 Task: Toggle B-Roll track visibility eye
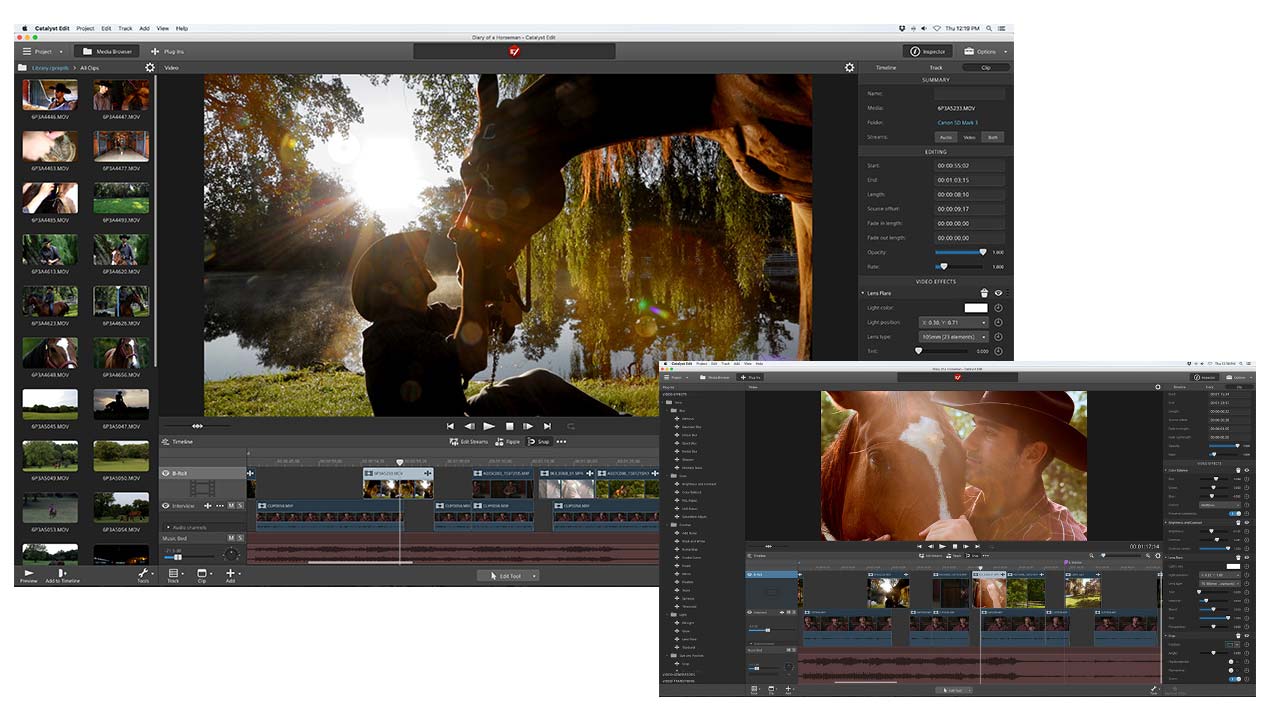[x=166, y=473]
